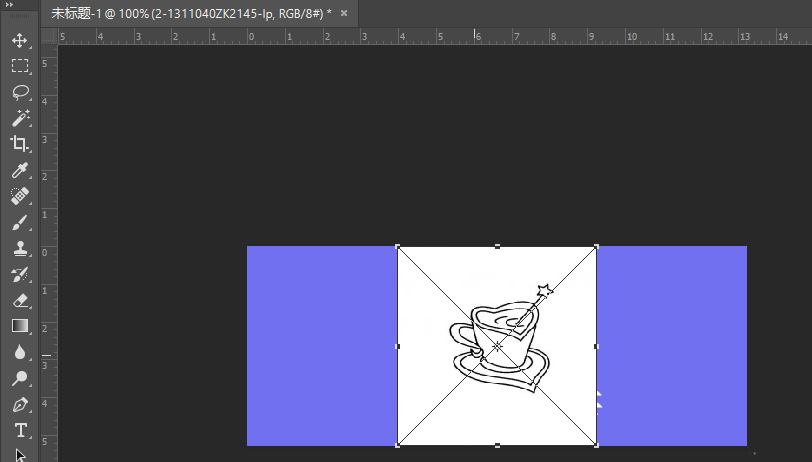
Task: Activate the Horizontal Type tool
Action: click(20, 430)
